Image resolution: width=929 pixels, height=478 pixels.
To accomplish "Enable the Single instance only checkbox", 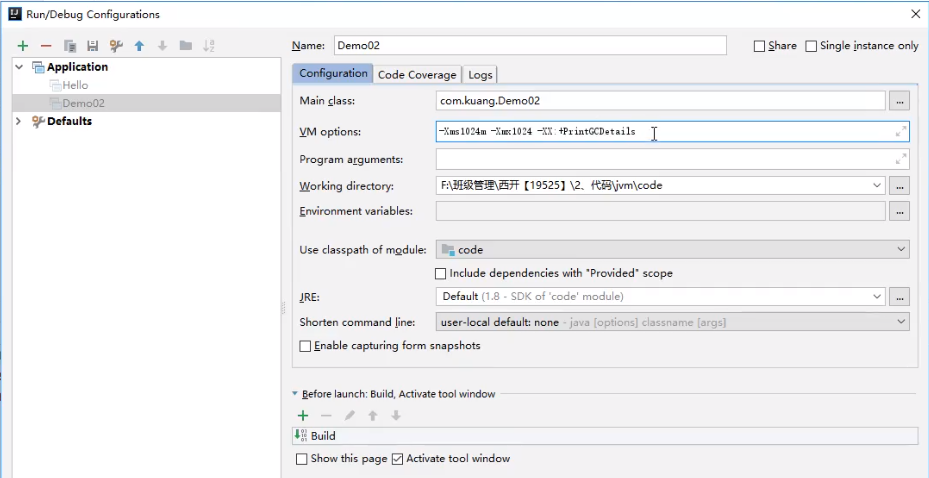I will [x=811, y=46].
